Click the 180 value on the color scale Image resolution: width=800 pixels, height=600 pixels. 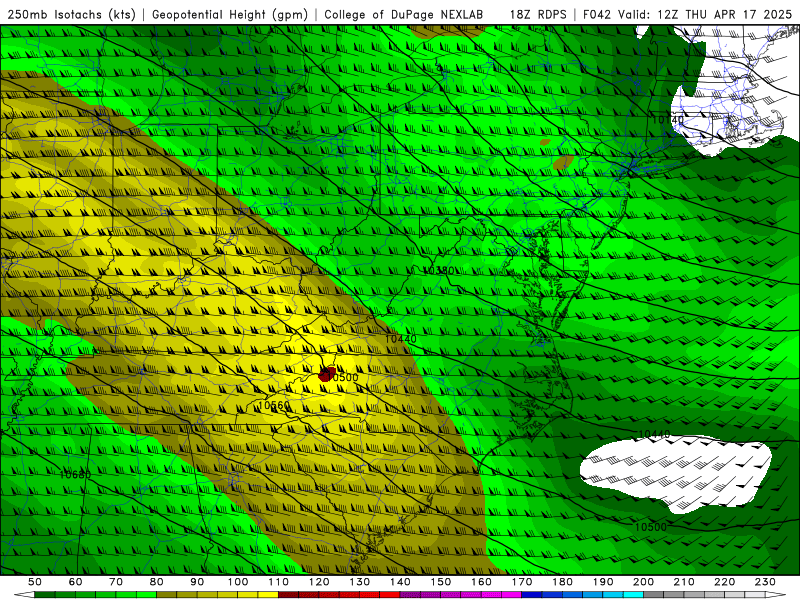pos(562,582)
